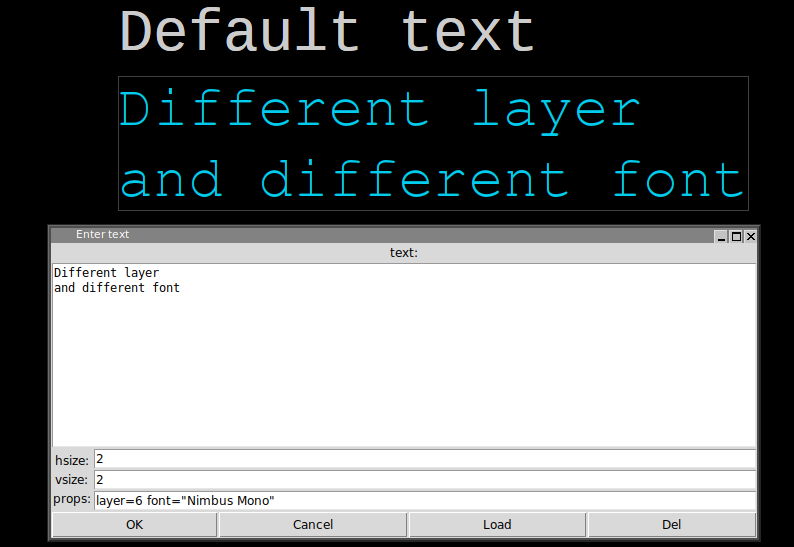Click the "text:" header label
The image size is (794, 547).
click(x=403, y=253)
